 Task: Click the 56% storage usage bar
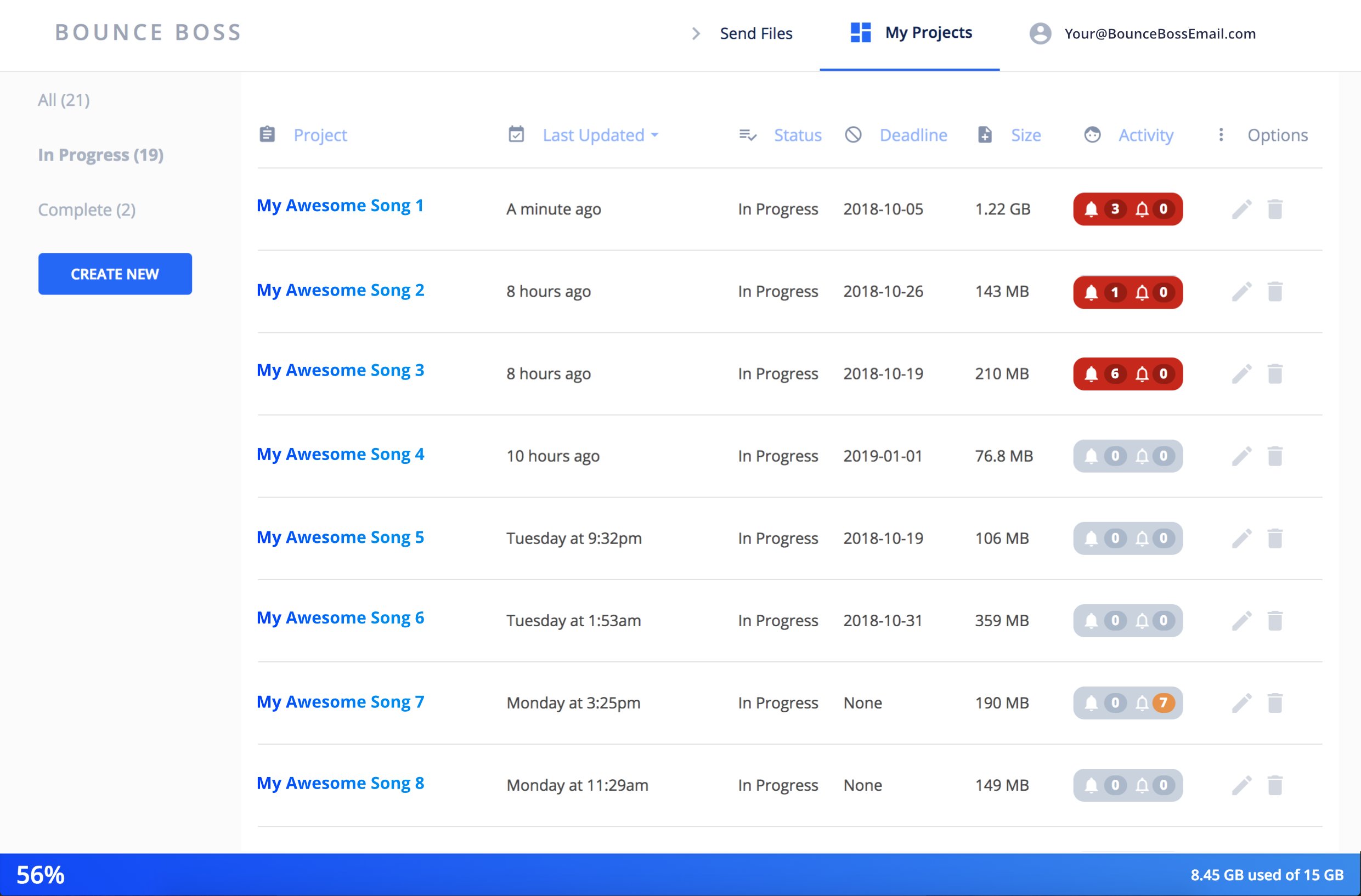40,874
